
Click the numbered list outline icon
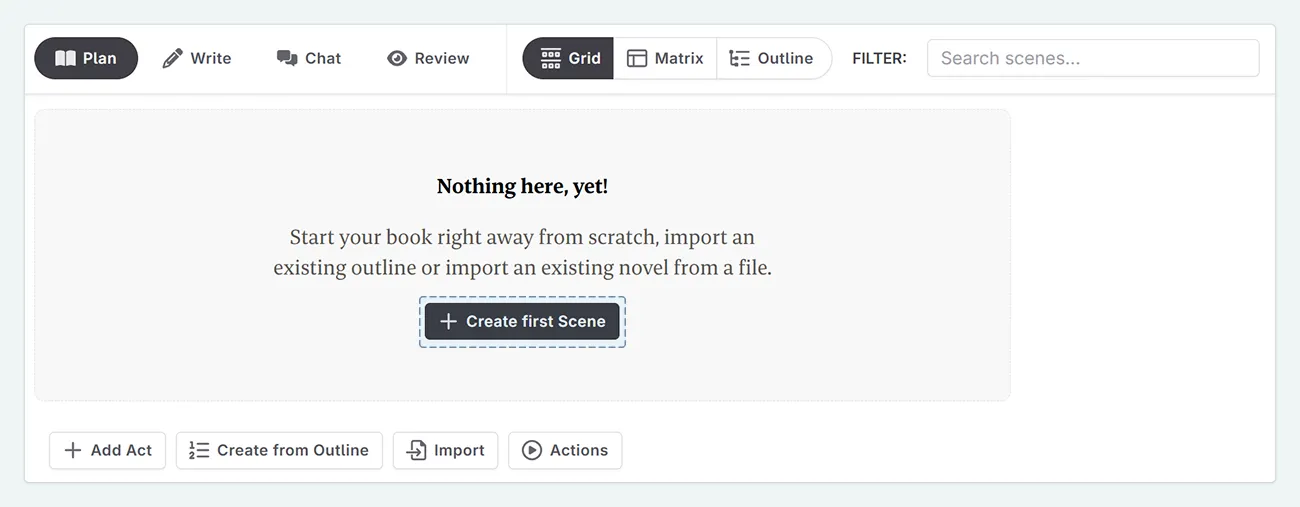(199, 450)
